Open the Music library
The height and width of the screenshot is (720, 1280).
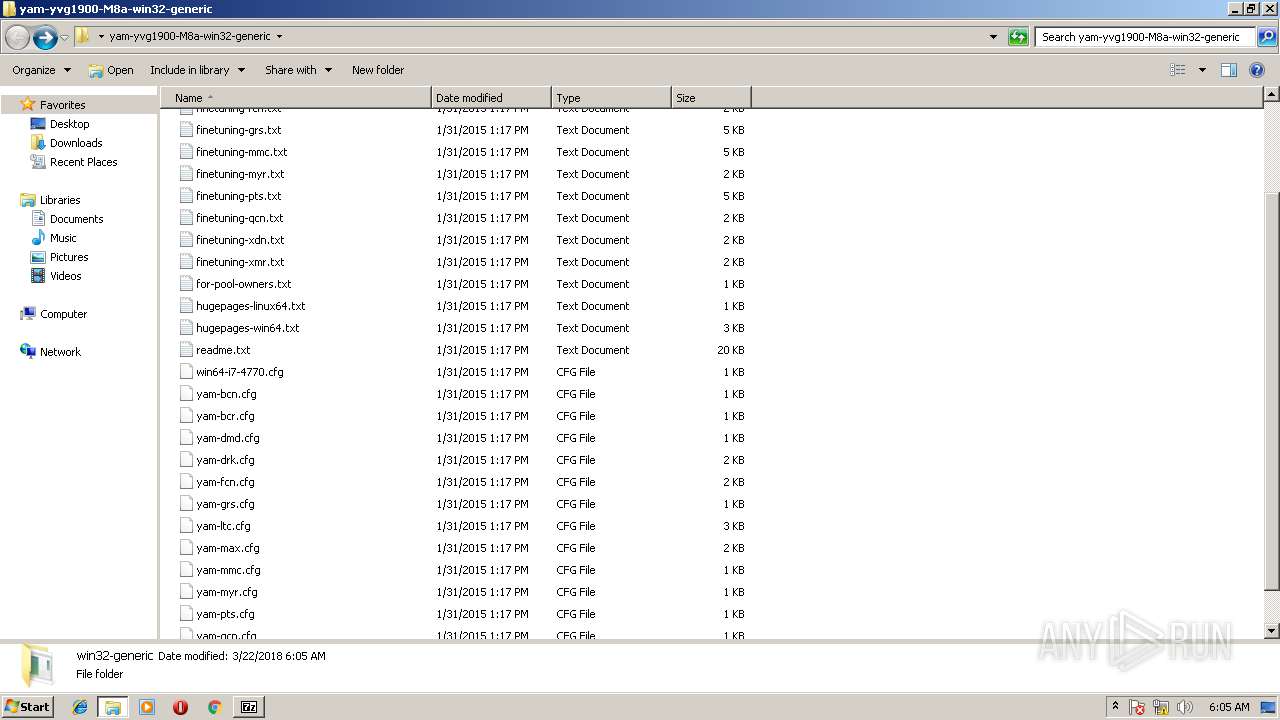click(x=63, y=238)
